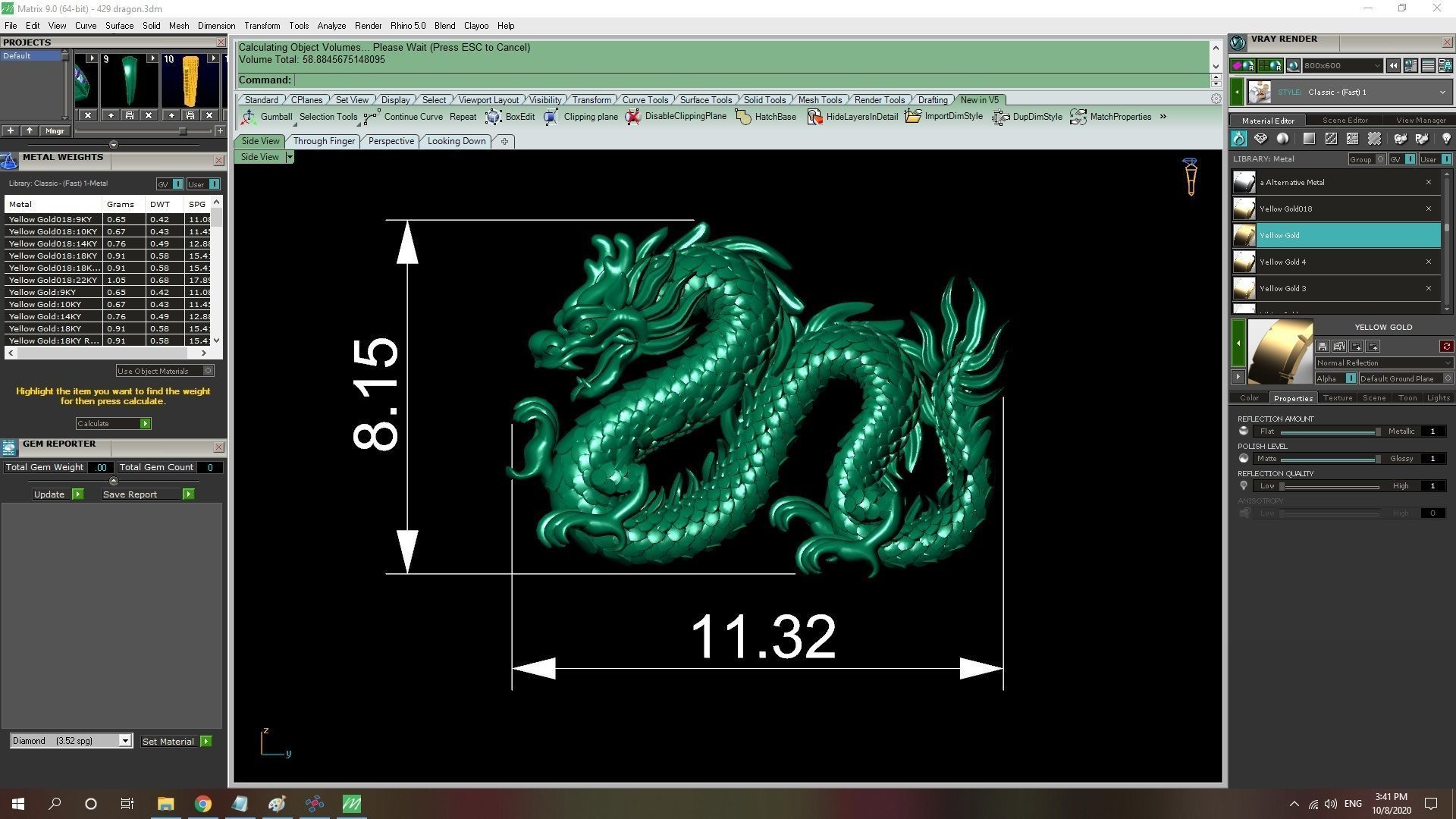
Task: Click the light bulb icon in Material Editor
Action: click(x=1445, y=139)
